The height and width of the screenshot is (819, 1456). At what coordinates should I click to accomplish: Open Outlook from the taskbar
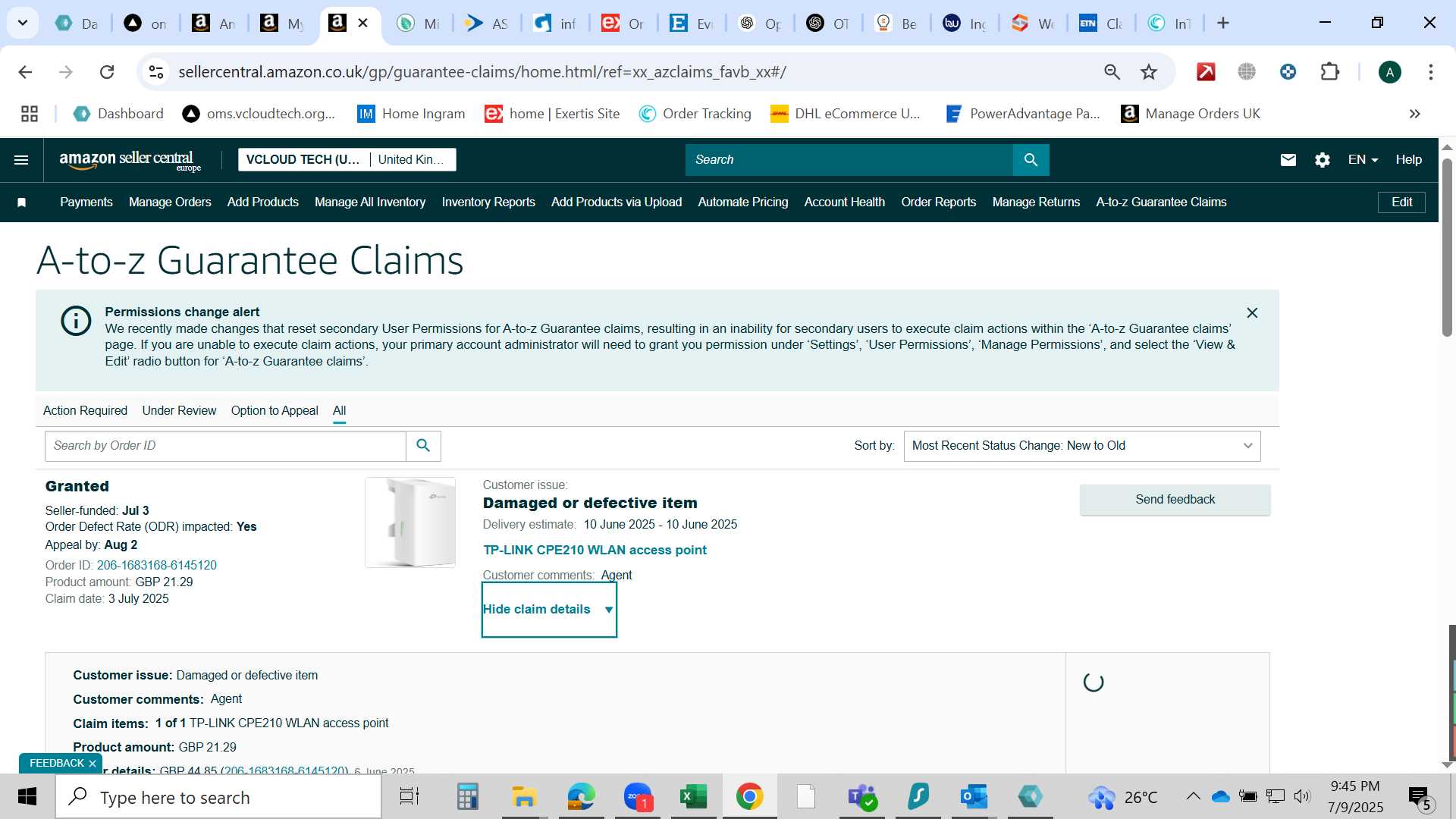pyautogui.click(x=974, y=797)
